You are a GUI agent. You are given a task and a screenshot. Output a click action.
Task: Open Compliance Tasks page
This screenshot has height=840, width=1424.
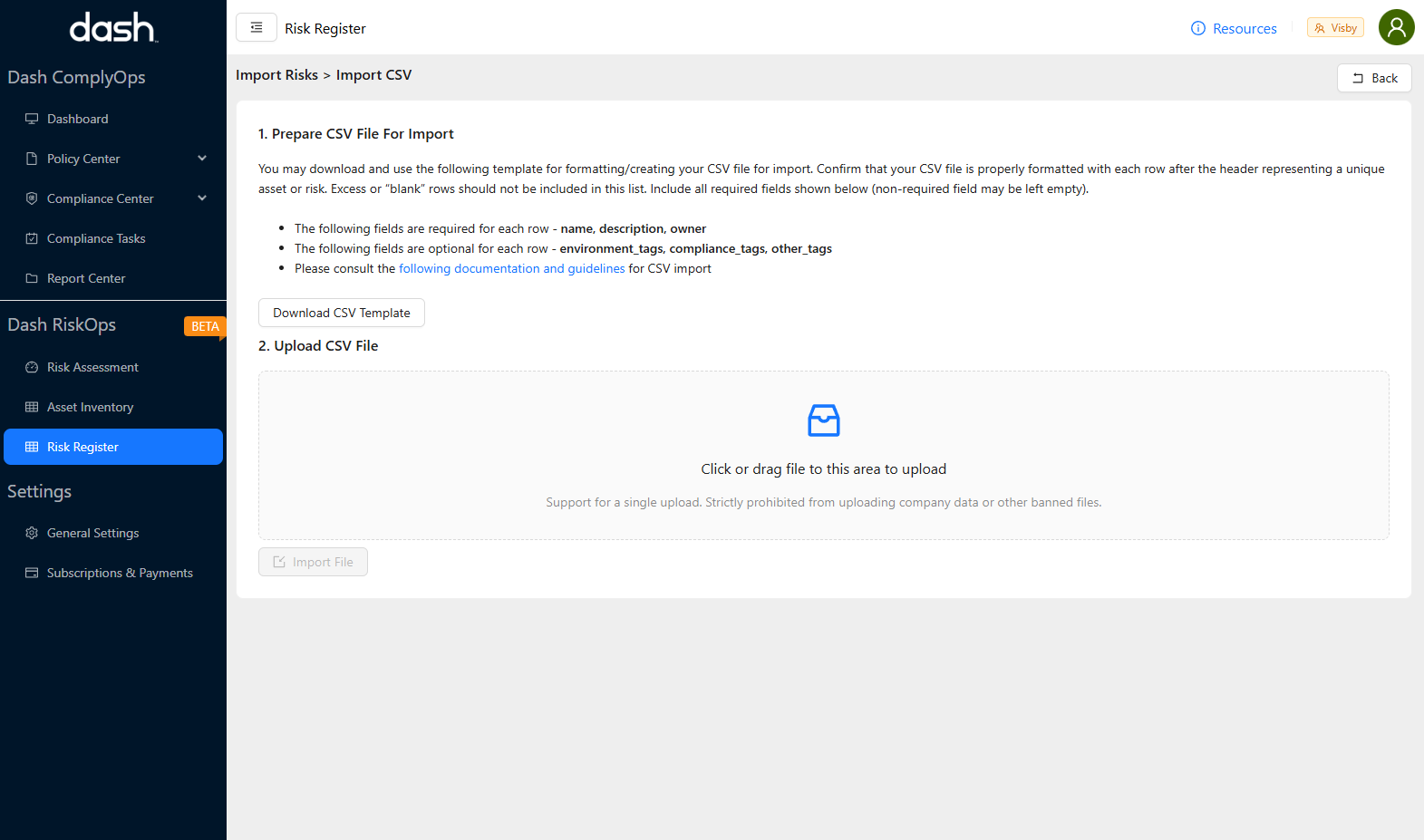[95, 238]
